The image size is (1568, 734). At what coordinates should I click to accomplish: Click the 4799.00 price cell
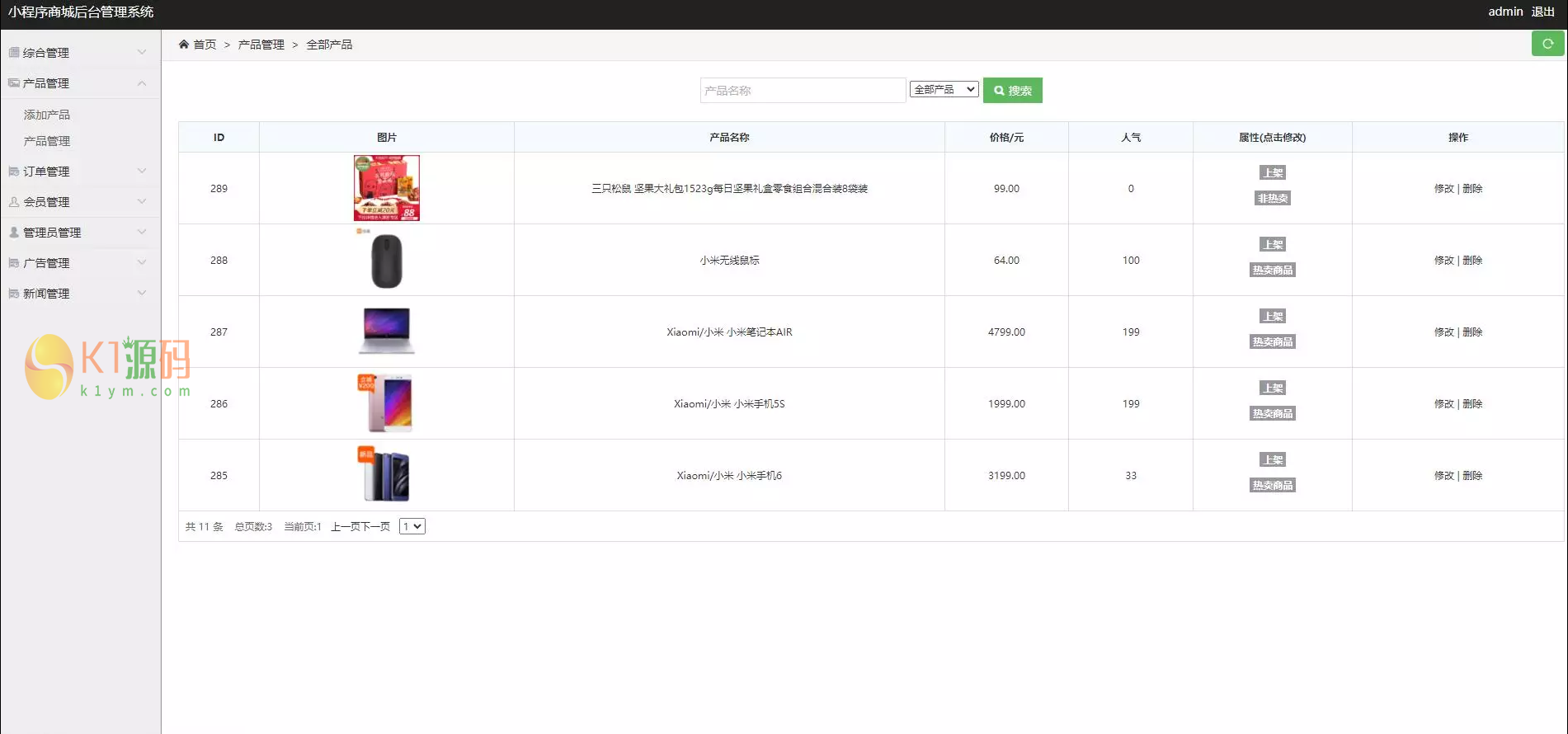[1006, 332]
